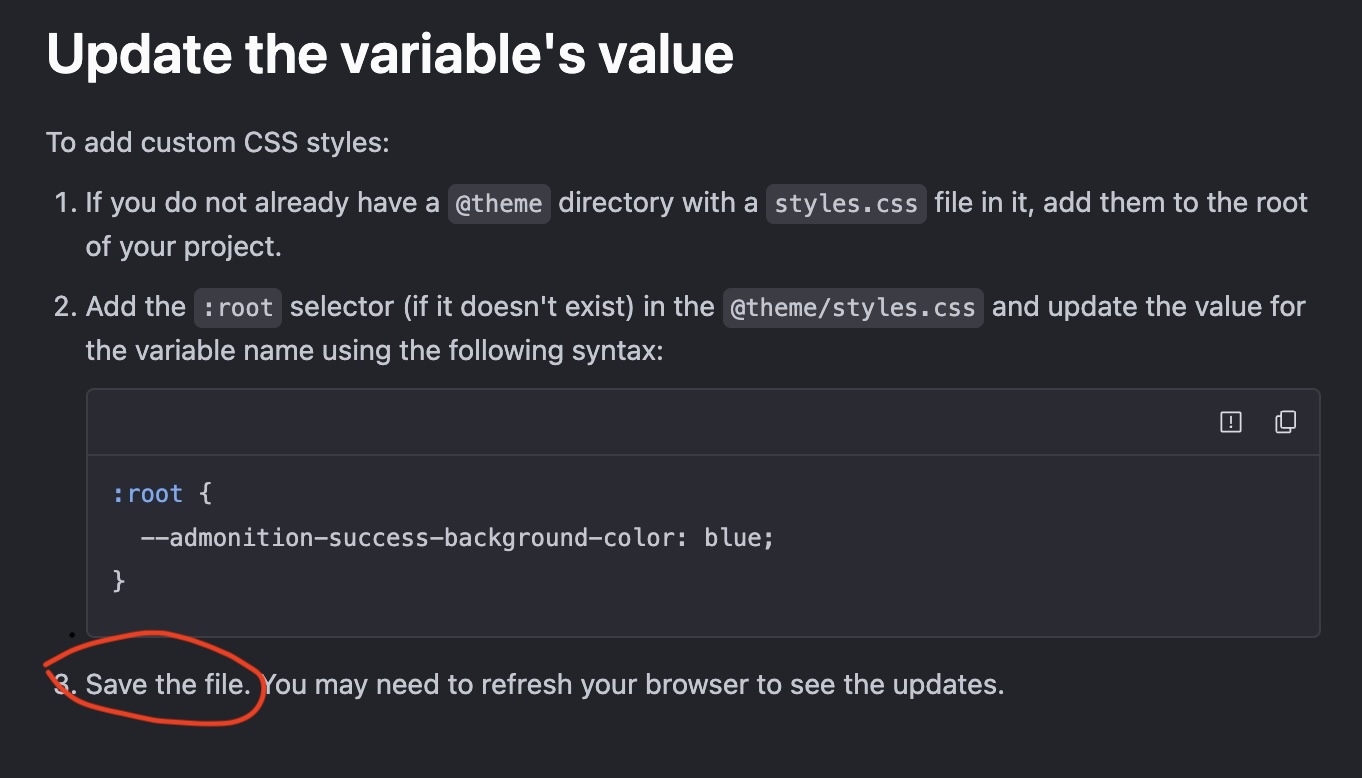Click the closing brace in code block
The width and height of the screenshot is (1362, 778).
click(x=119, y=581)
